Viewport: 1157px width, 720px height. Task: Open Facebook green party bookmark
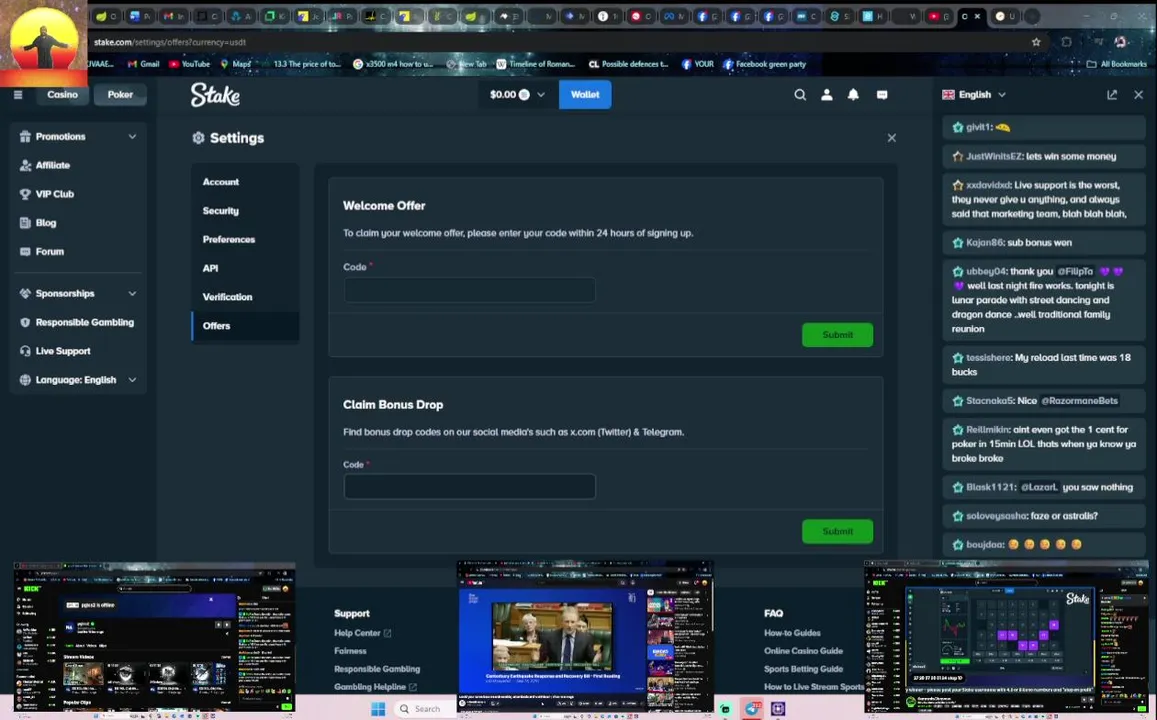tap(764, 64)
